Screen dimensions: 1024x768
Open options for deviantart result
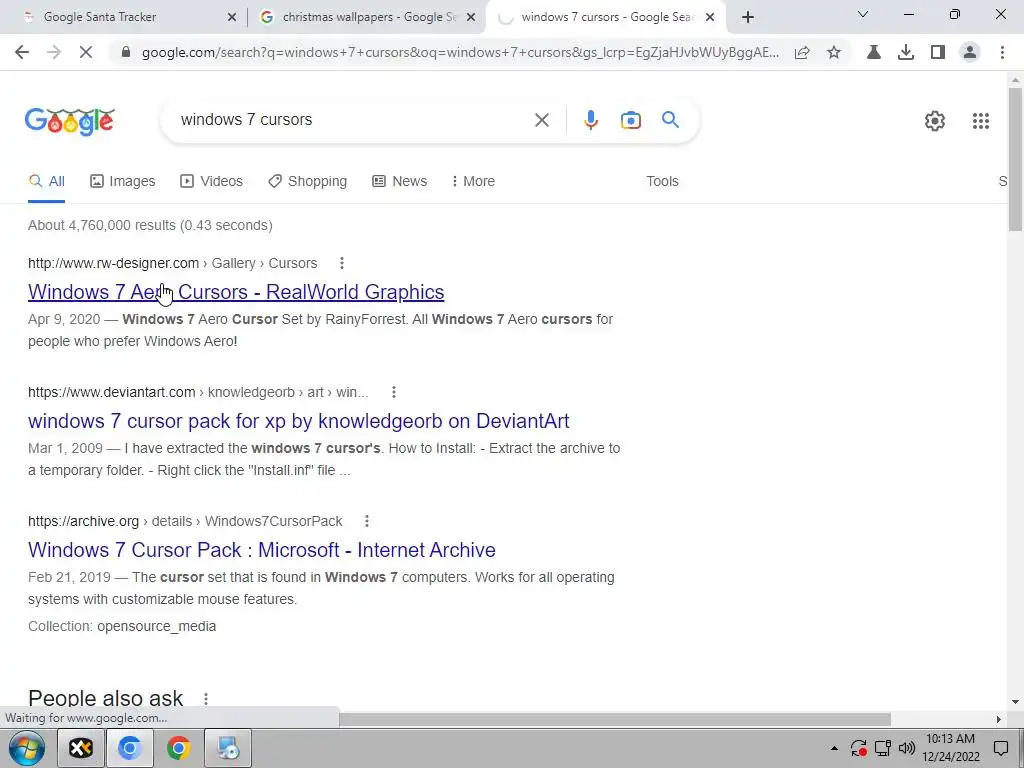(x=394, y=392)
